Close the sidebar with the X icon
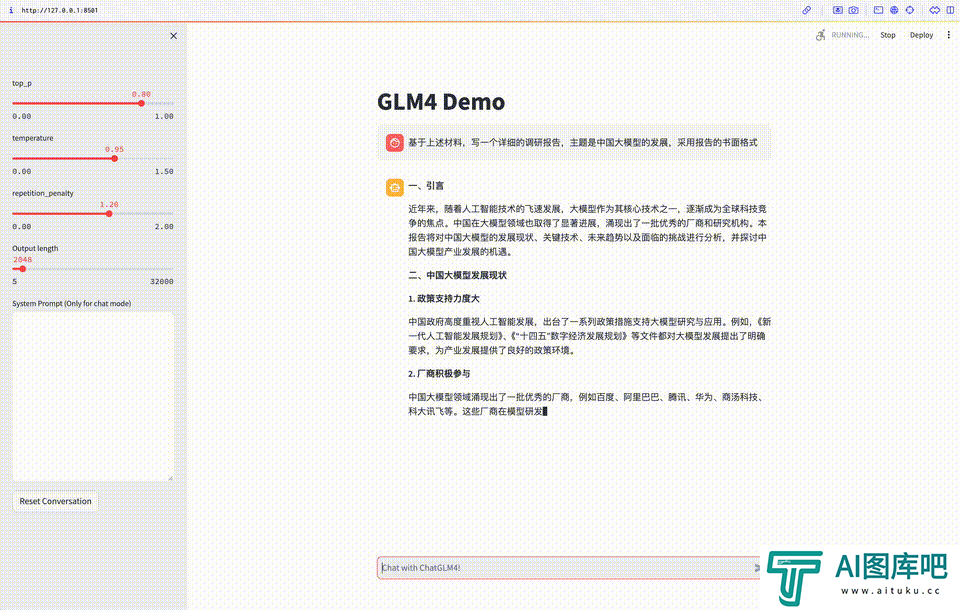Viewport: 960px width, 610px height. pos(173,36)
